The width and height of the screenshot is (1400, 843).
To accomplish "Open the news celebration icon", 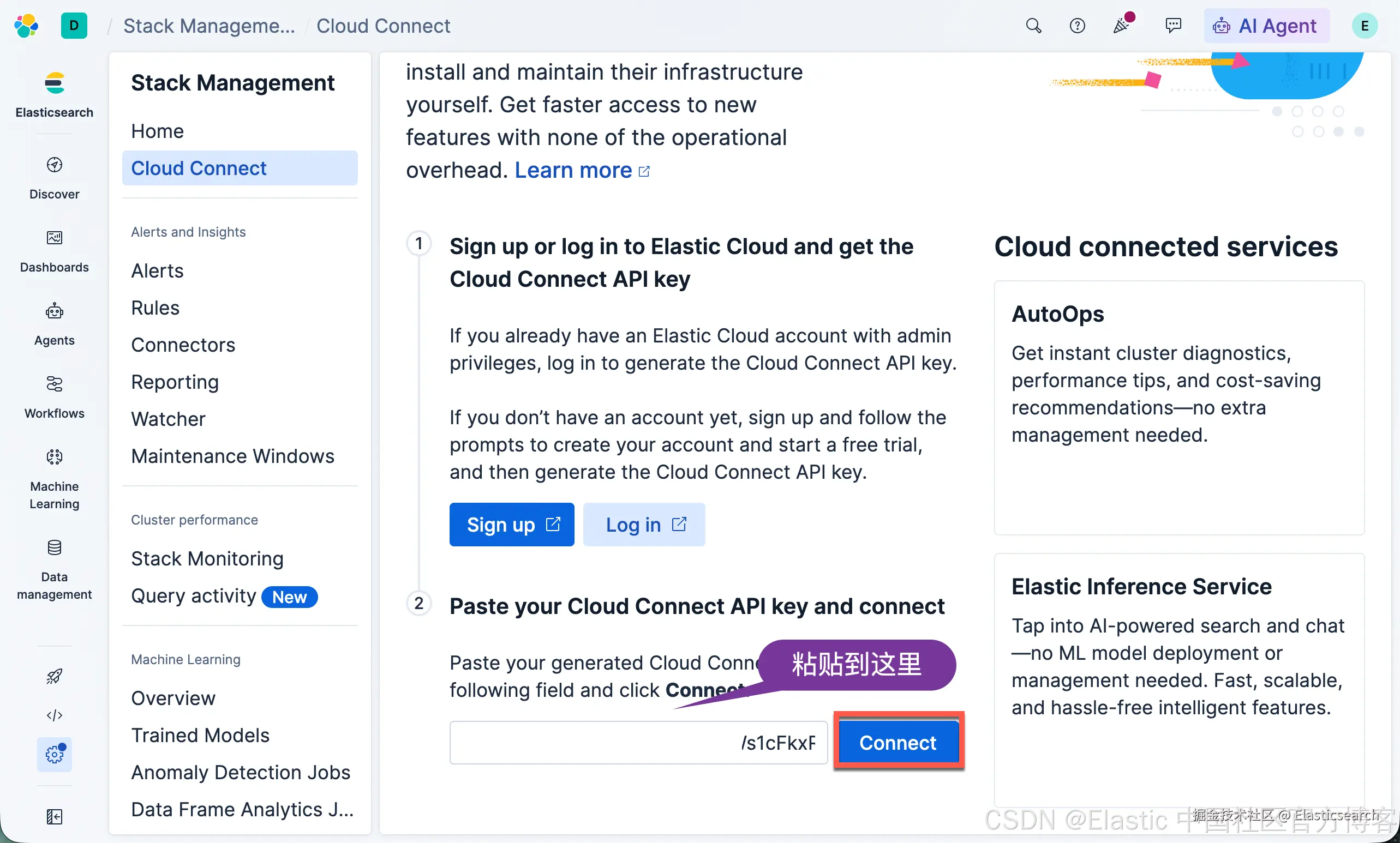I will click(1122, 25).
